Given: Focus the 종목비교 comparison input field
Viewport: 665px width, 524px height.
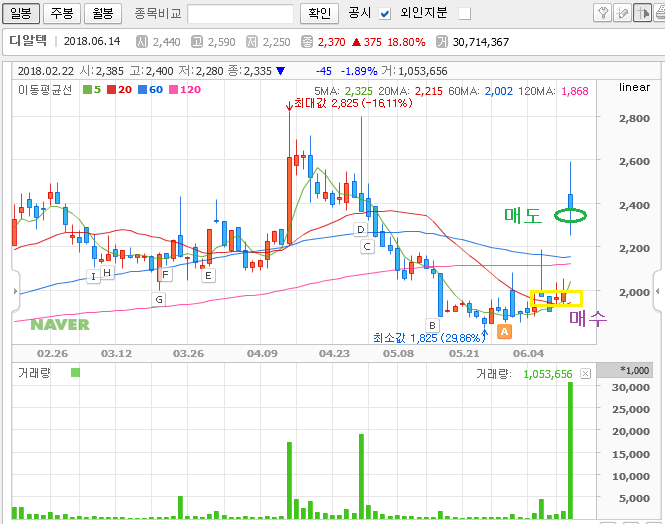Looking at the screenshot, I should tap(240, 14).
